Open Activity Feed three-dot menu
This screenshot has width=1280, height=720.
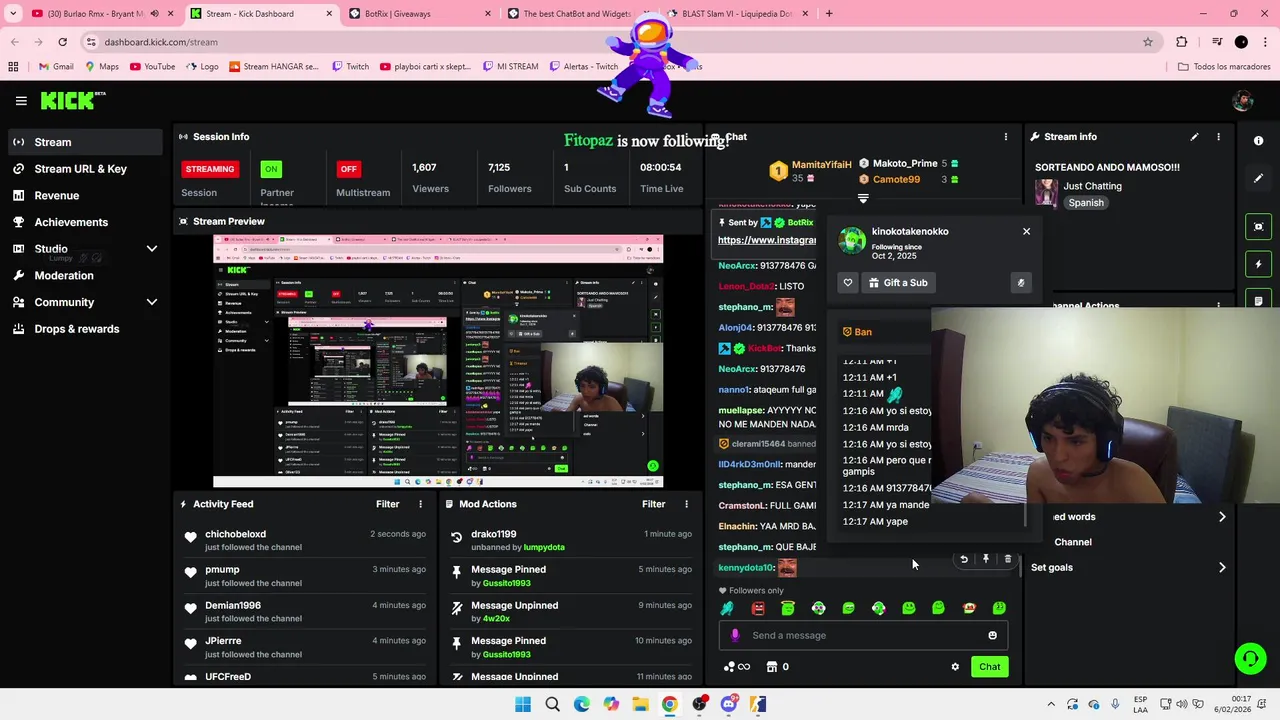tap(420, 504)
